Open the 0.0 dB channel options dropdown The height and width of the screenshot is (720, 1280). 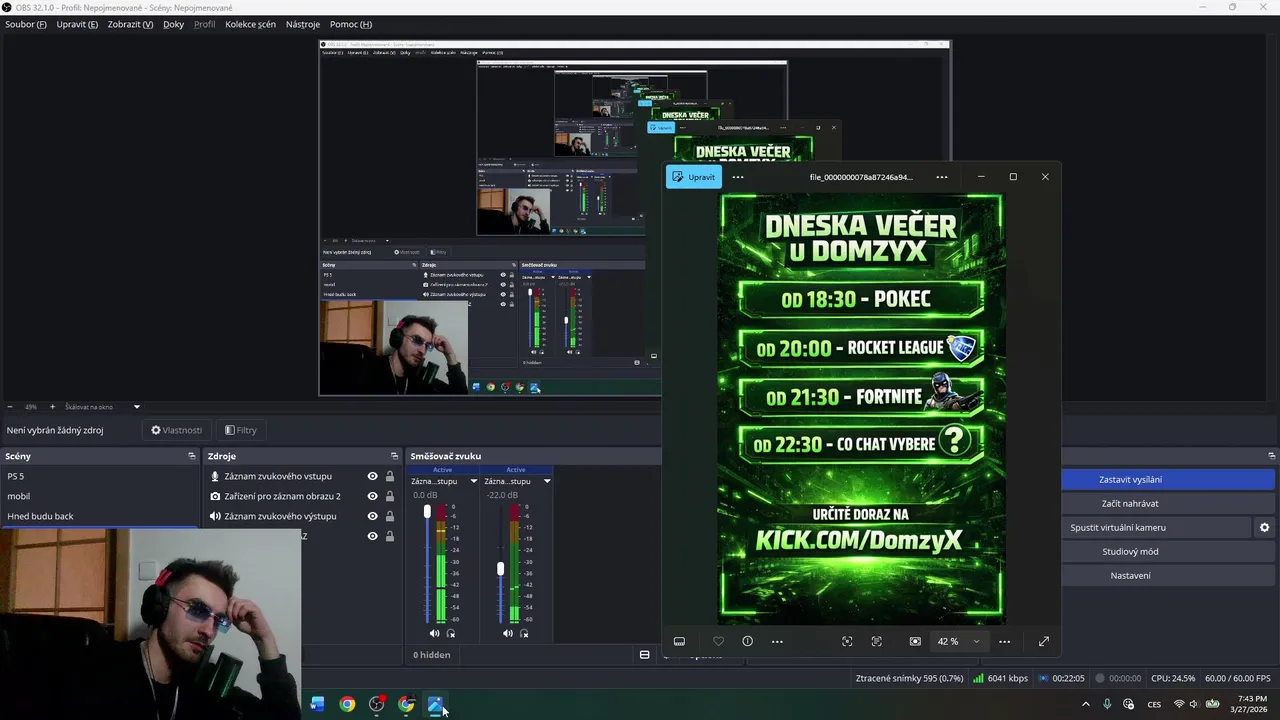[474, 481]
